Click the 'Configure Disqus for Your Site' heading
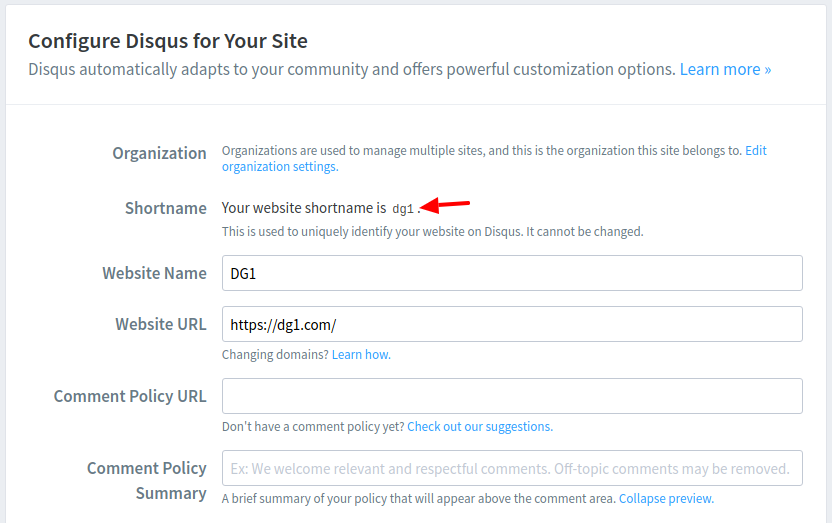This screenshot has width=832, height=523. 168,41
